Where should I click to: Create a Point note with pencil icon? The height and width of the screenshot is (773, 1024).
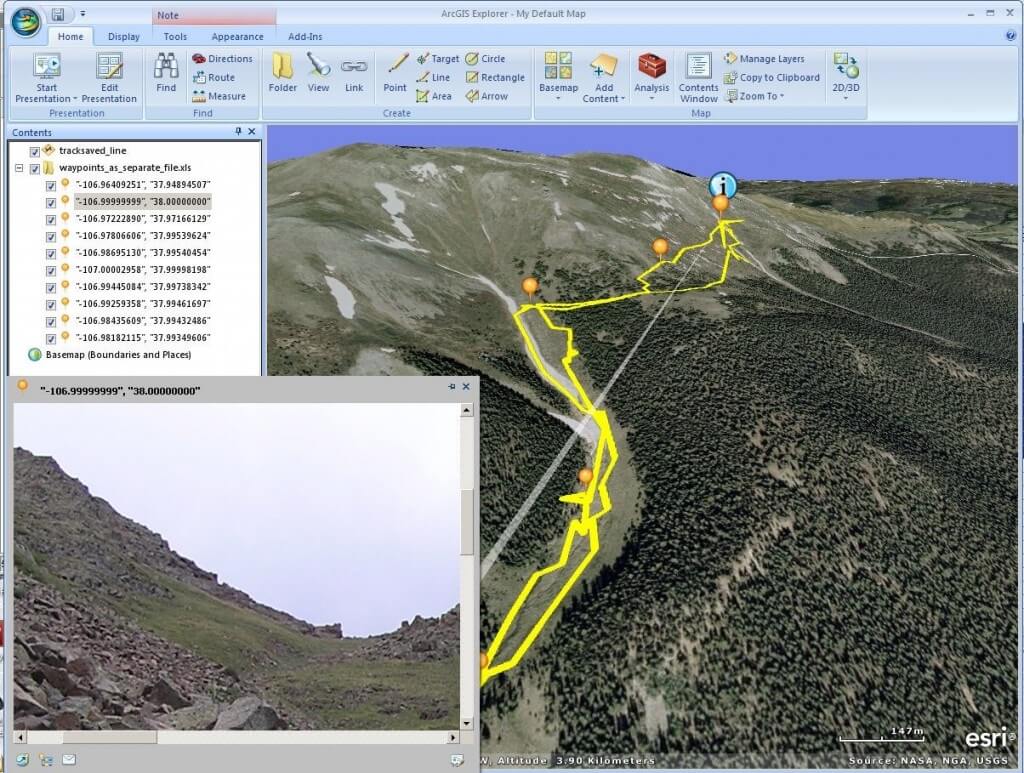pos(395,72)
